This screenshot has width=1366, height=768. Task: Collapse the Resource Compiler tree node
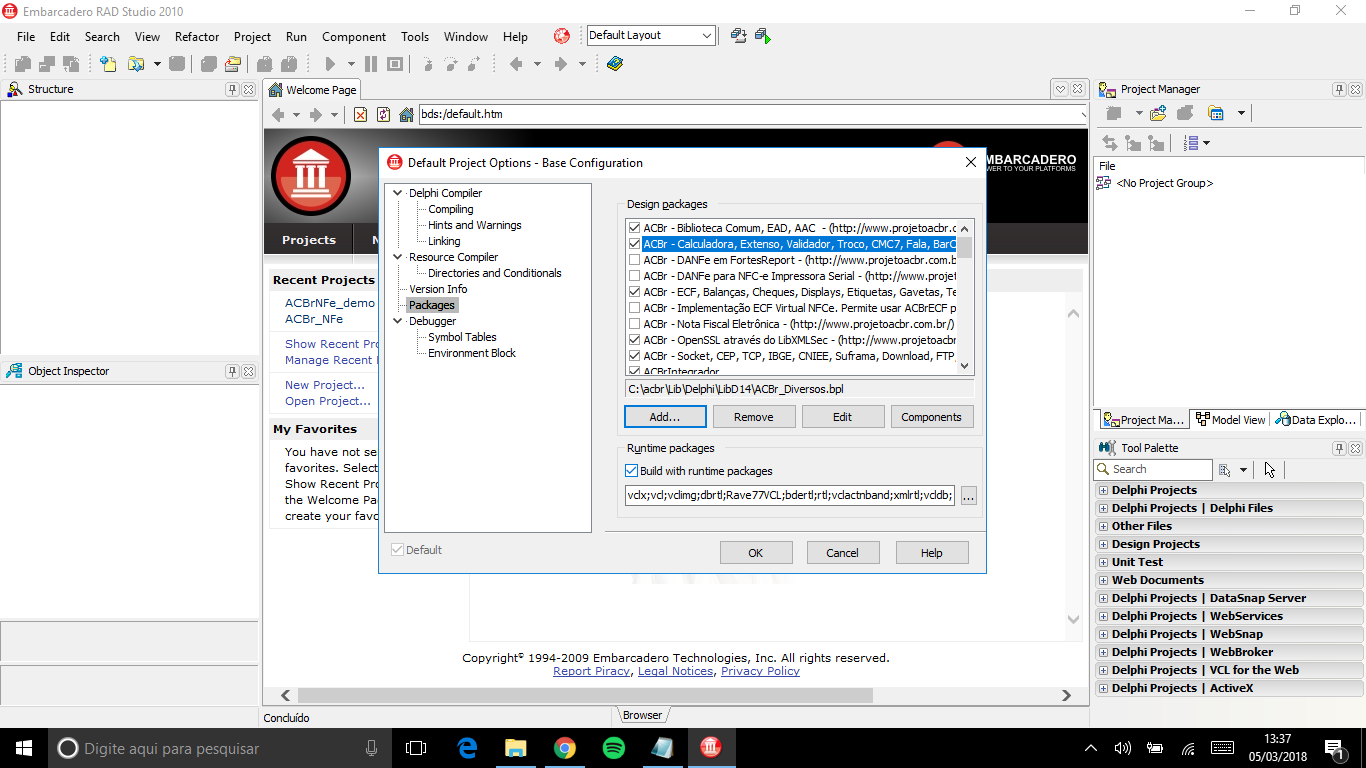398,257
